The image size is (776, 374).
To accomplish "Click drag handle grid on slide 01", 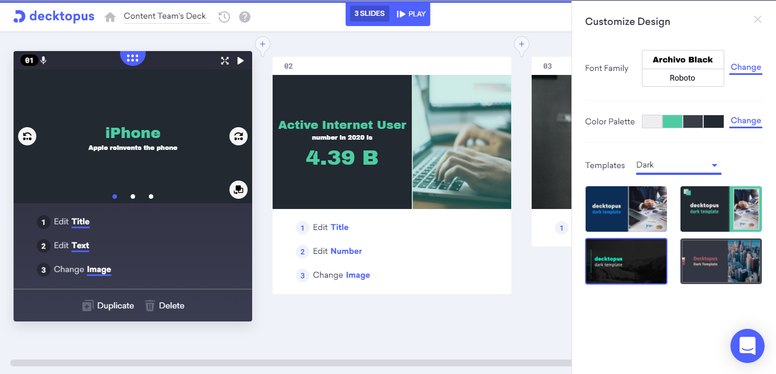I will coord(133,58).
